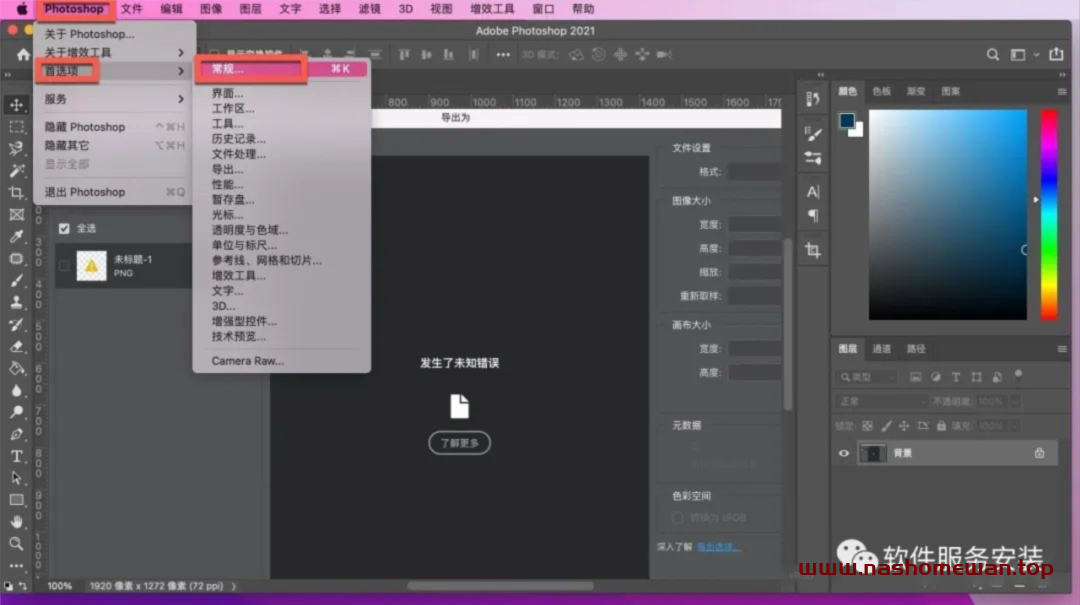Image resolution: width=1080 pixels, height=605 pixels.
Task: Click the export dialog vertical scrollbar
Action: tap(787, 324)
